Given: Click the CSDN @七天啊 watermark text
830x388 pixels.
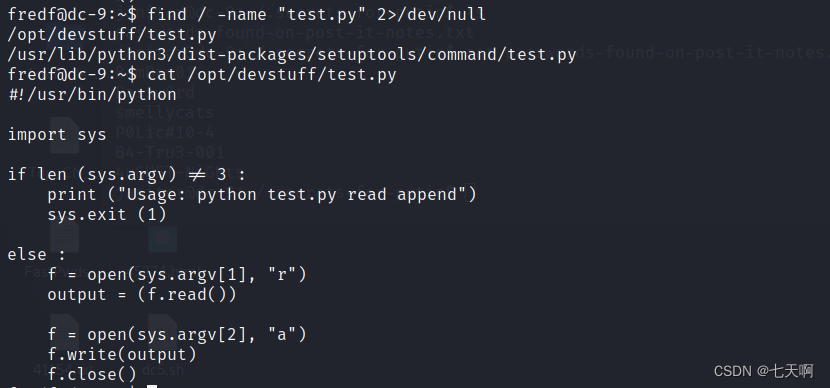Looking at the screenshot, I should [763, 371].
